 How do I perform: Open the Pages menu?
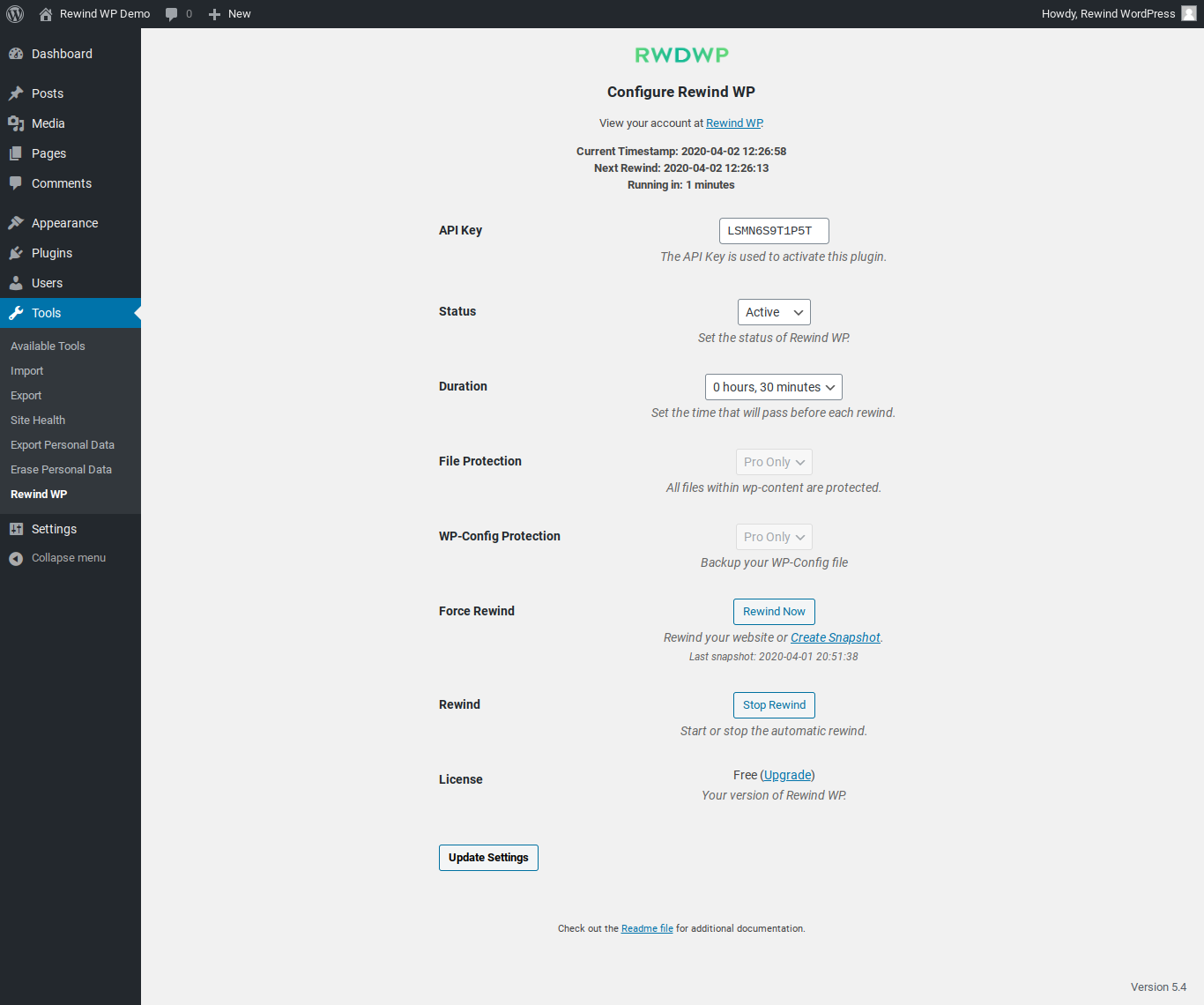71,153
